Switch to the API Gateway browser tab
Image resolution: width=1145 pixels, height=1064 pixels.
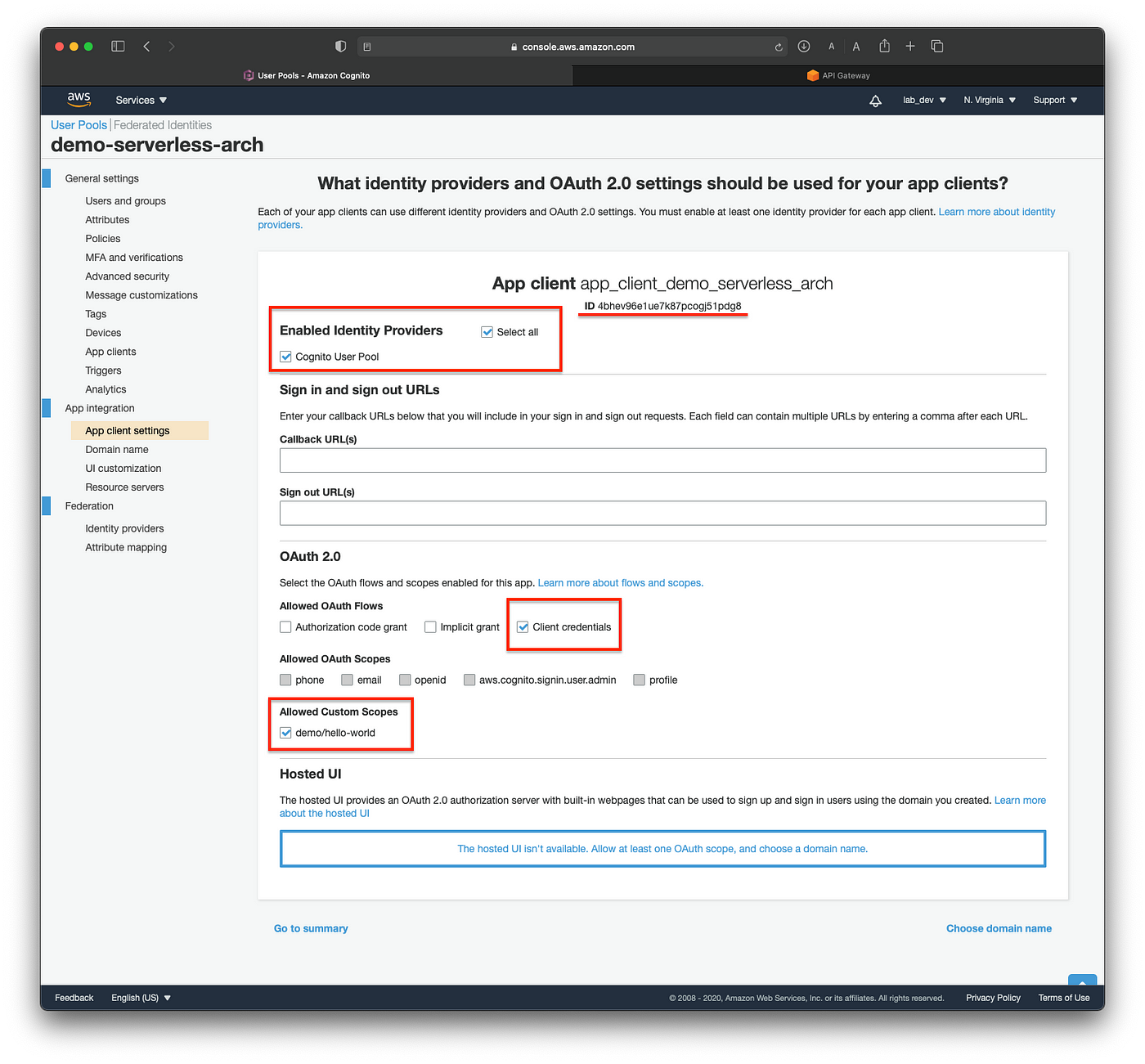(838, 75)
